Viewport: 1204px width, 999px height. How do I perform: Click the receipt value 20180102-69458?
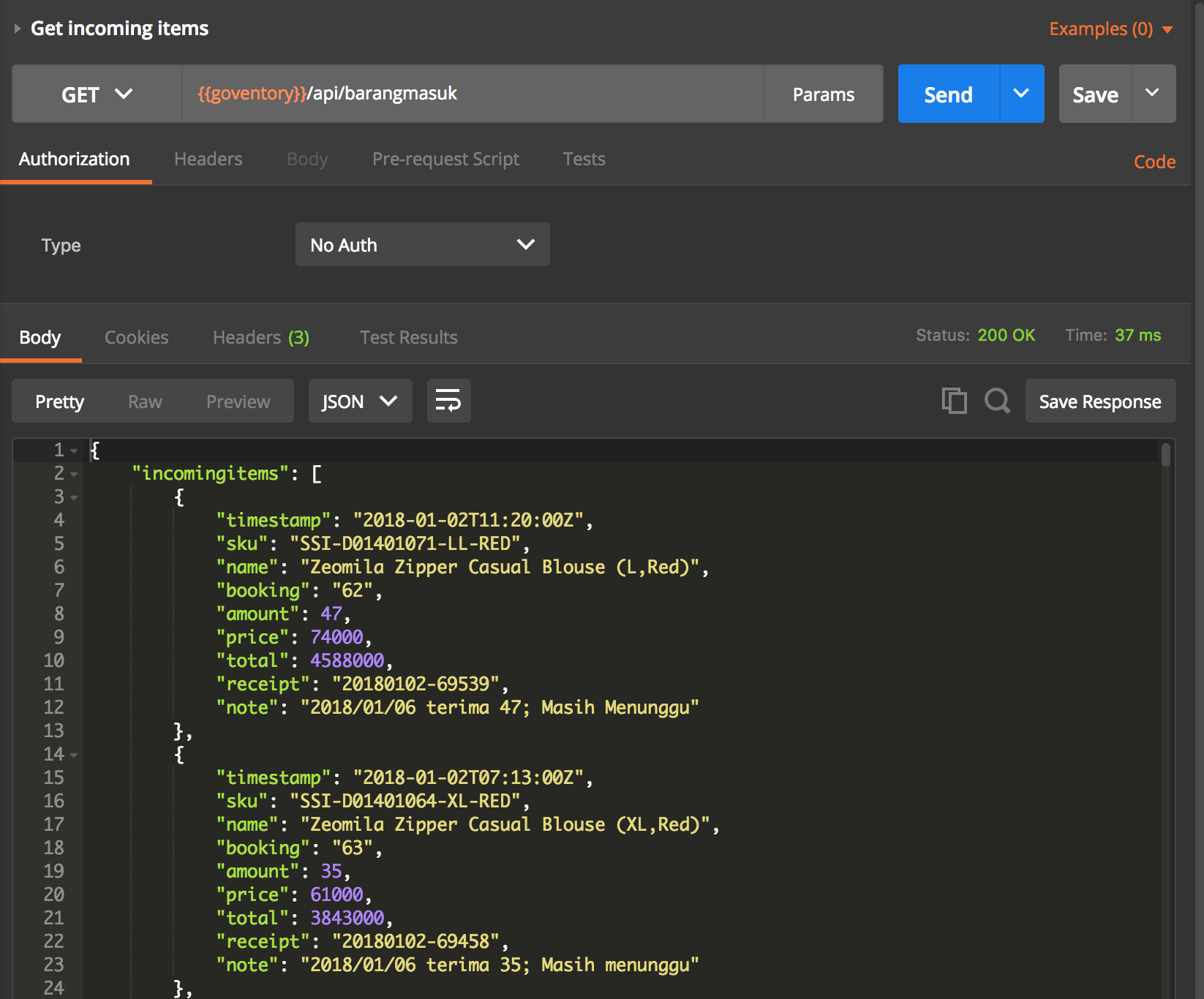click(x=415, y=941)
